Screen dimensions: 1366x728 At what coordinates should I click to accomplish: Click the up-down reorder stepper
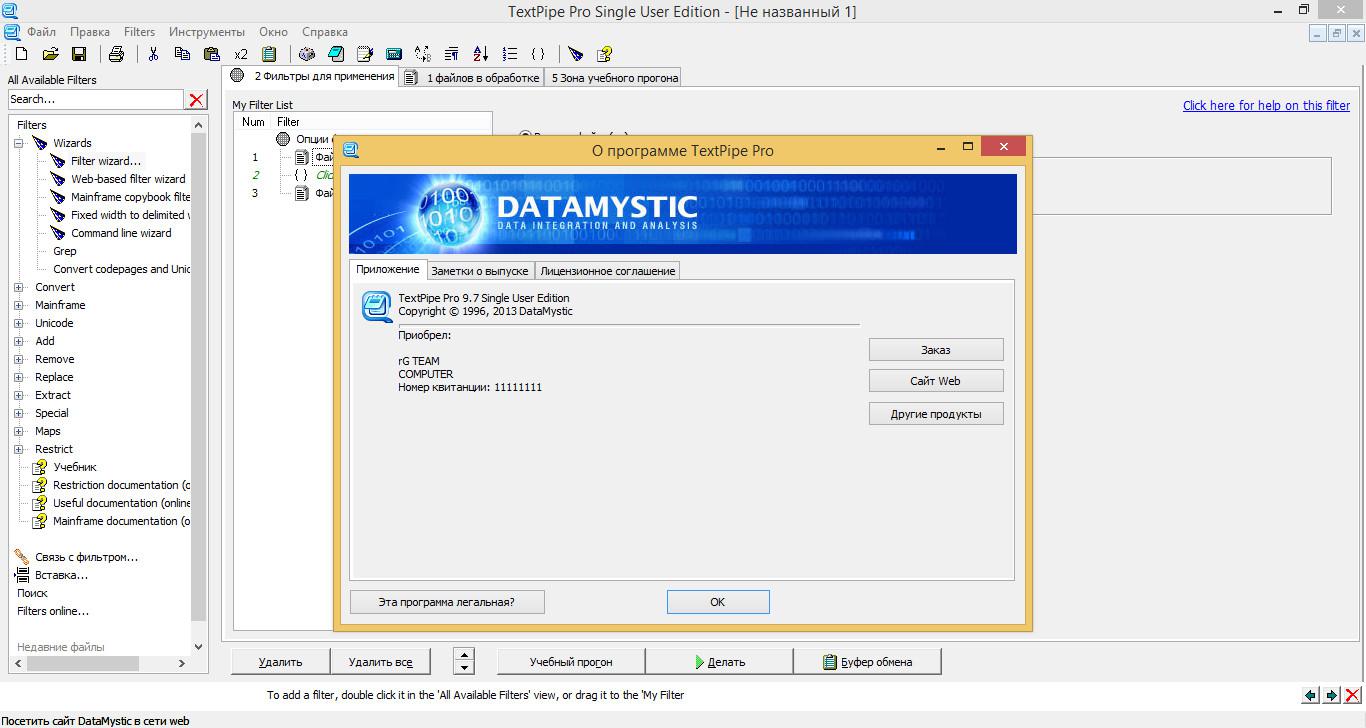[463, 662]
